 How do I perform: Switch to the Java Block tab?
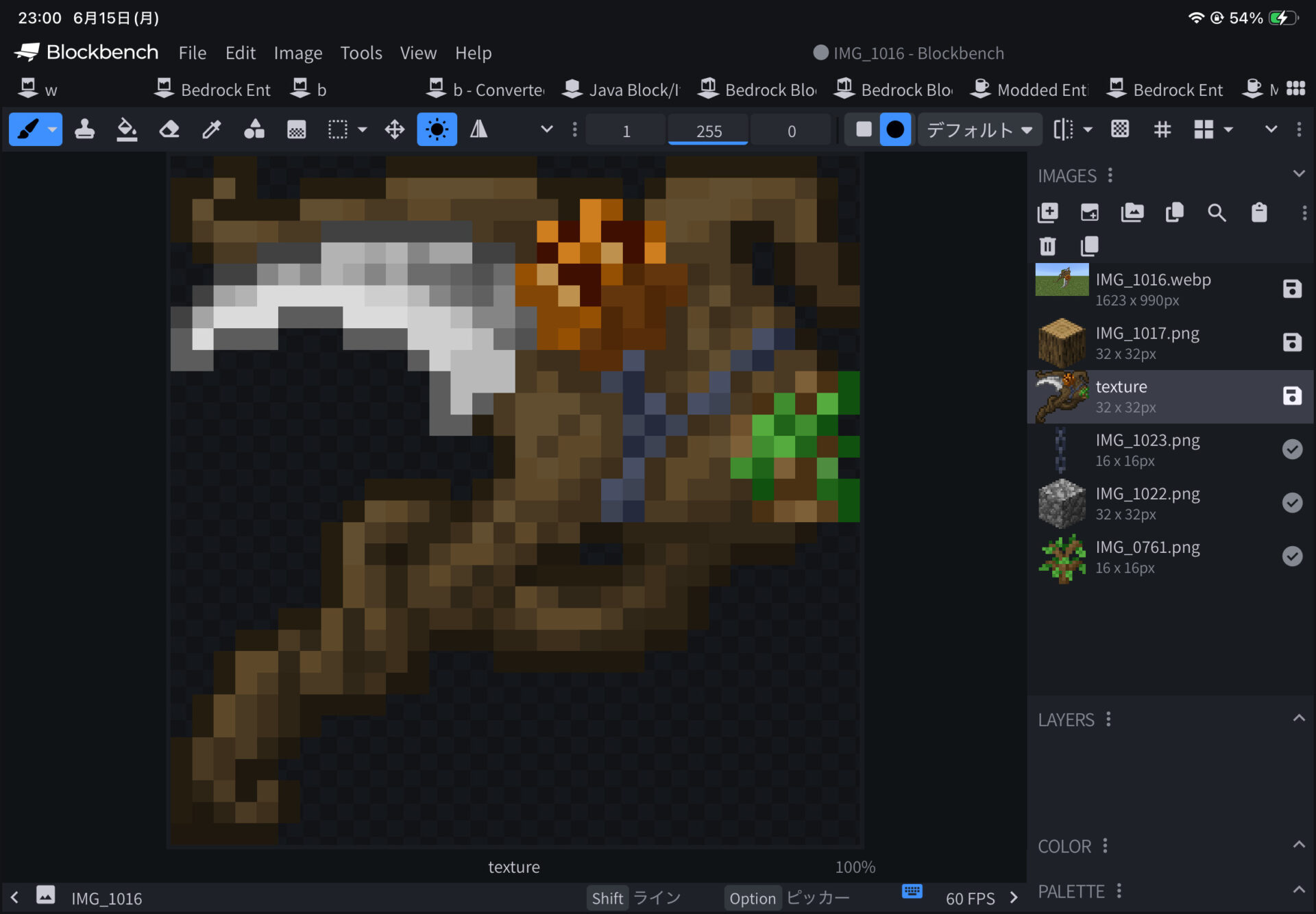click(620, 89)
